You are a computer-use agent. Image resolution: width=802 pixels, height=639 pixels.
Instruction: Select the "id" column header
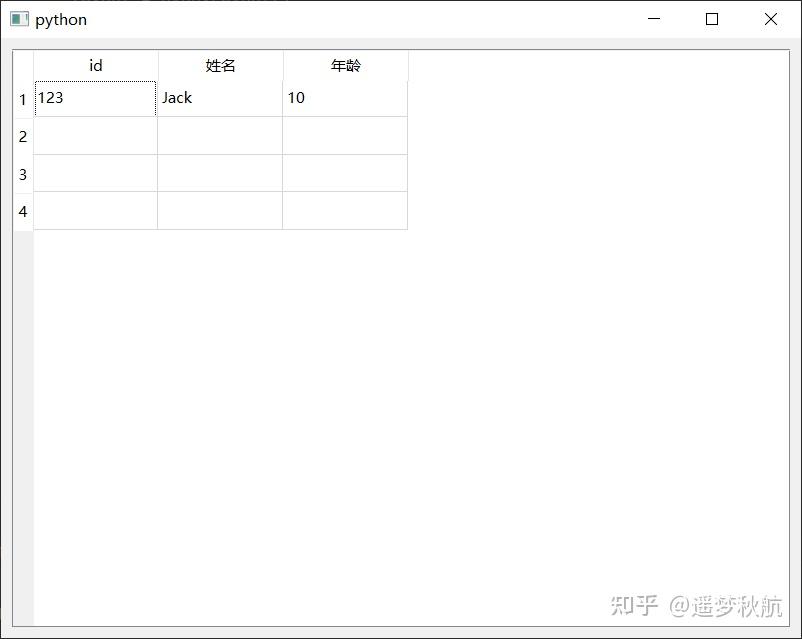tap(95, 65)
